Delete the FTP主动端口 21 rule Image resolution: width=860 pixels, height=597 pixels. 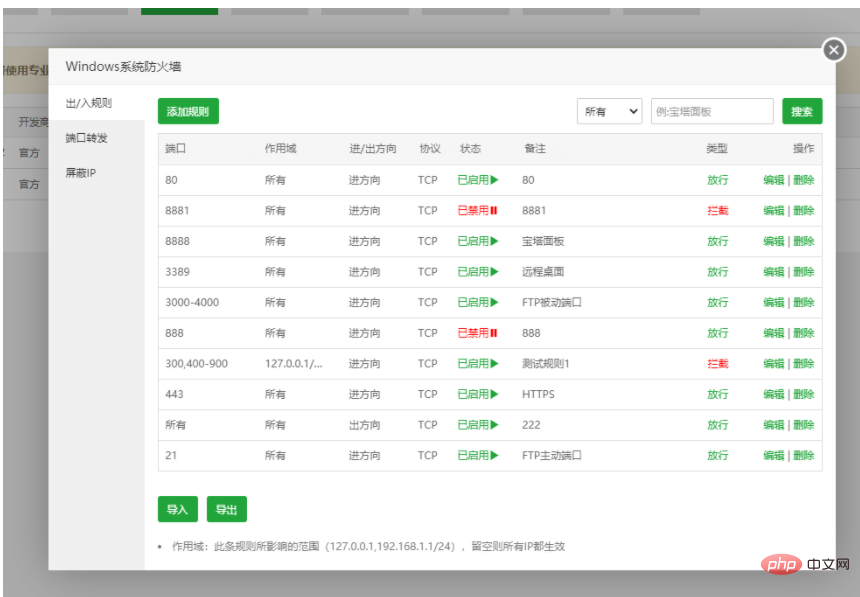[804, 455]
